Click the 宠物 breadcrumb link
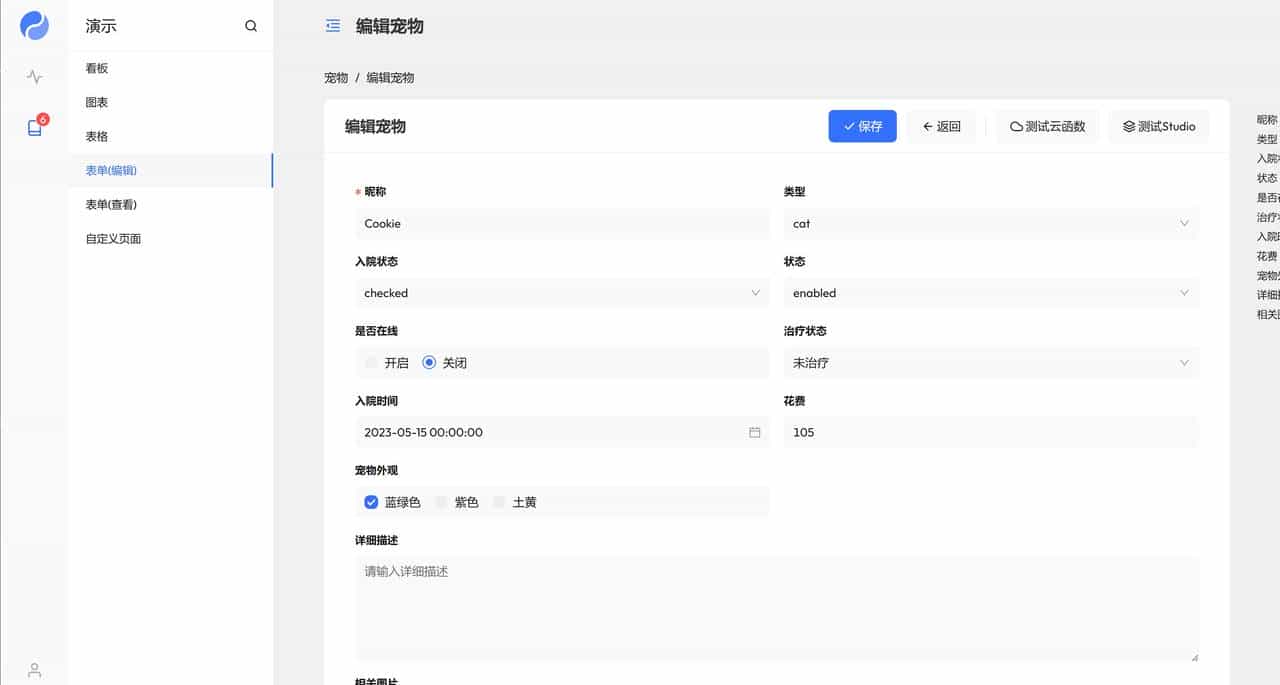This screenshot has width=1280, height=685. pyautogui.click(x=335, y=77)
